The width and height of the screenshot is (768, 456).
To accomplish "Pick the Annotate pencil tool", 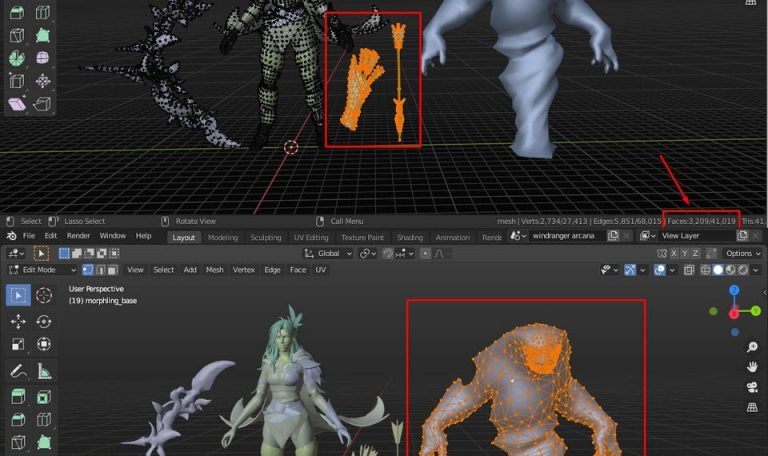I will pyautogui.click(x=18, y=371).
